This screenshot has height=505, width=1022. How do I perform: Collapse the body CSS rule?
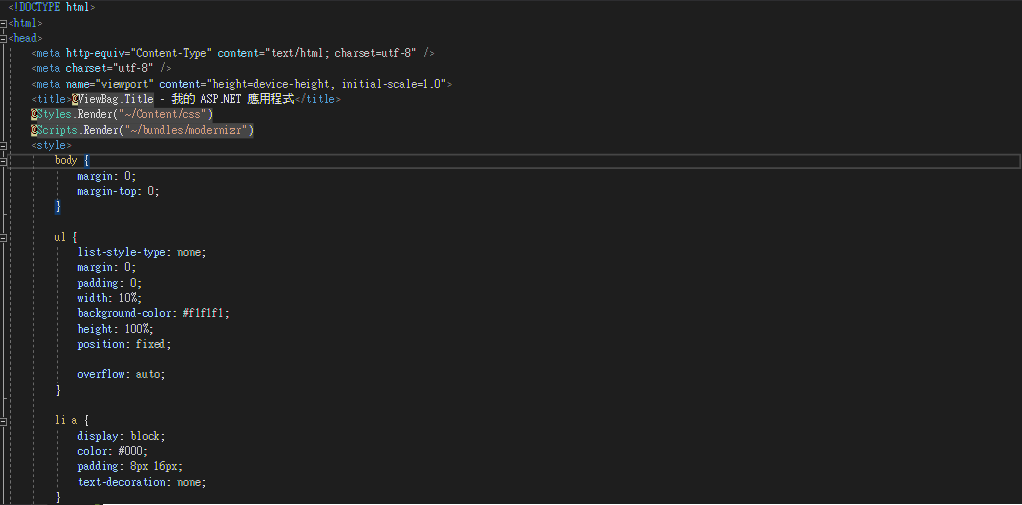(x=3, y=160)
